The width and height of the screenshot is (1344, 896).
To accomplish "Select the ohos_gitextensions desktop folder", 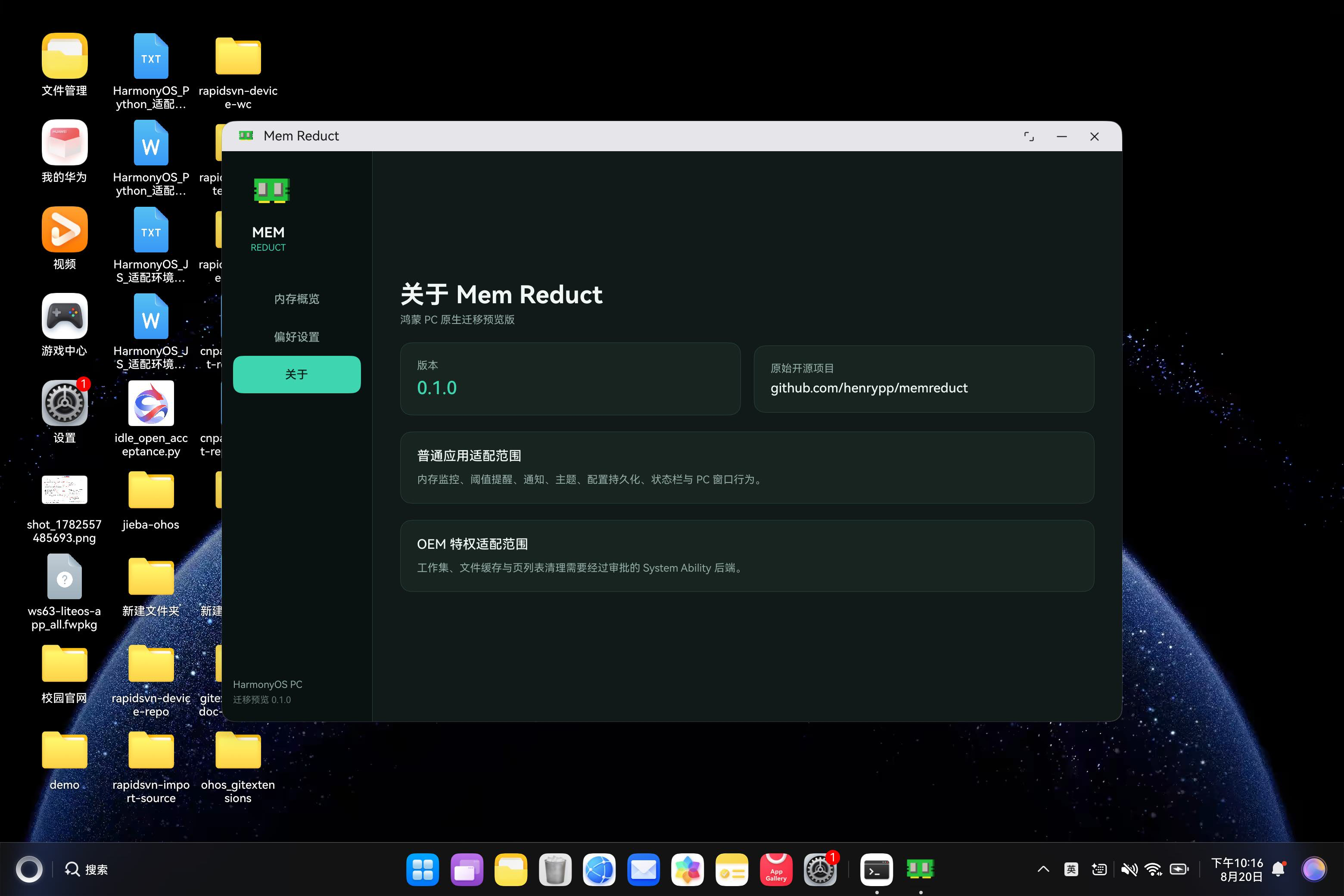I will pos(238,750).
